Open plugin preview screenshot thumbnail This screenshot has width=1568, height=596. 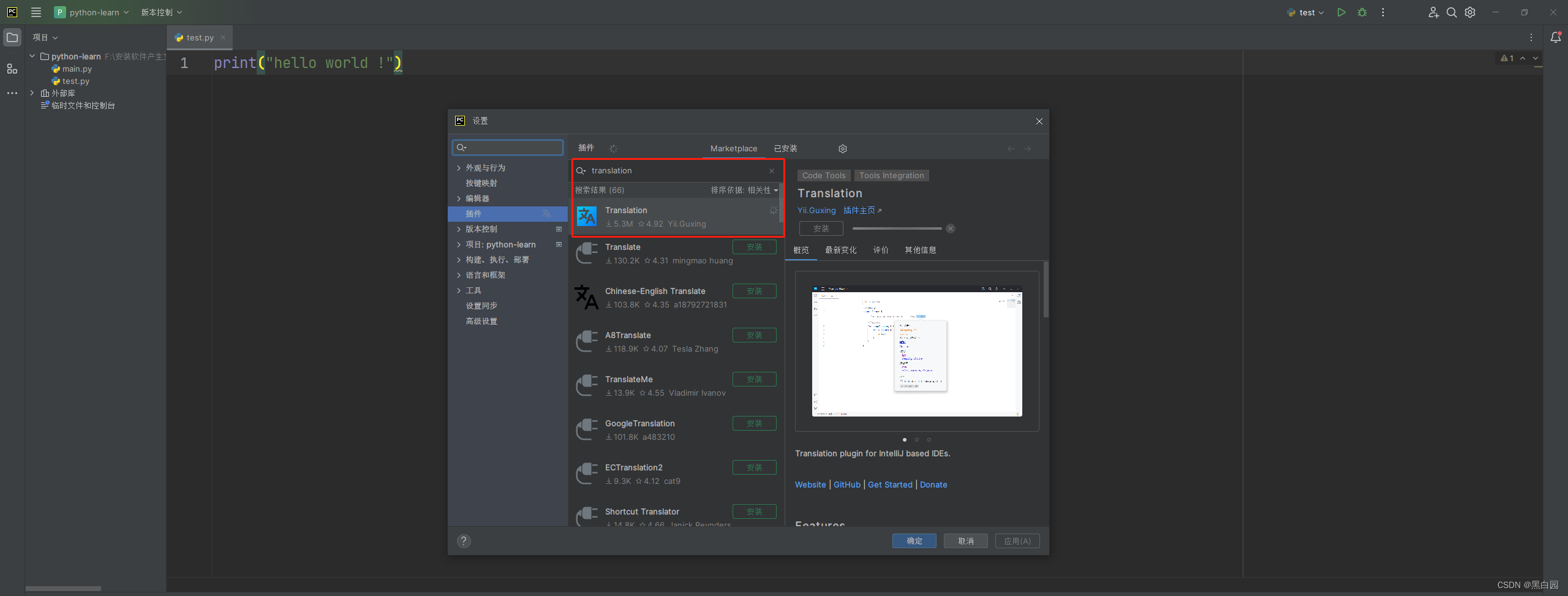[x=917, y=351]
